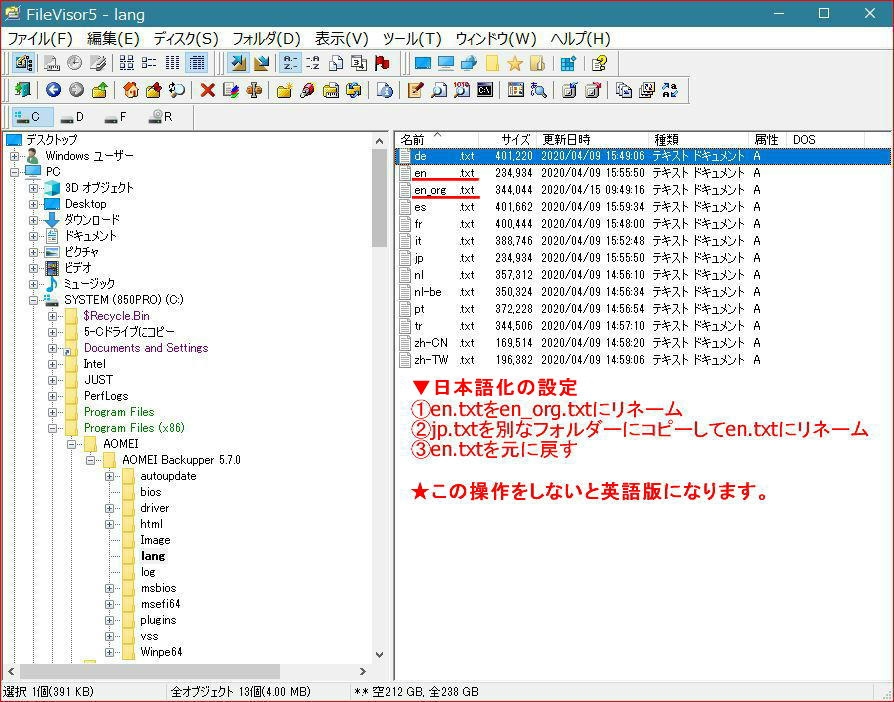
Task: Open the フォルダ(D) menu
Action: coord(266,38)
